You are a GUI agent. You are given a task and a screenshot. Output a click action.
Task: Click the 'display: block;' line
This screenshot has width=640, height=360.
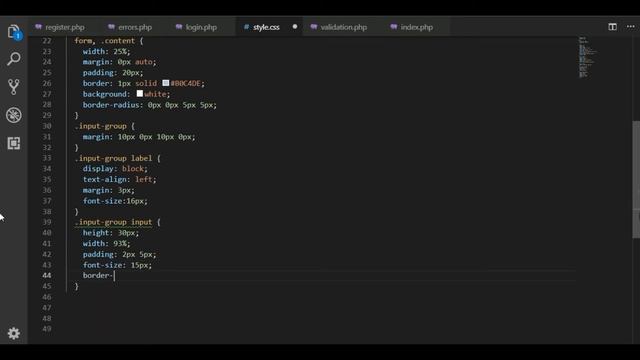115,169
